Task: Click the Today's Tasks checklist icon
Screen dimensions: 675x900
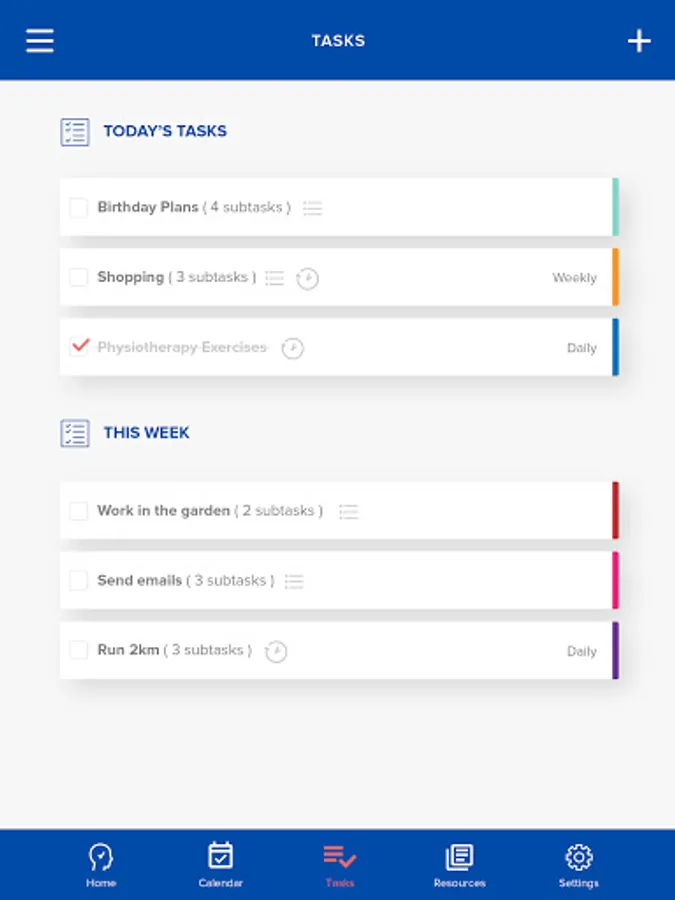Action: (75, 132)
